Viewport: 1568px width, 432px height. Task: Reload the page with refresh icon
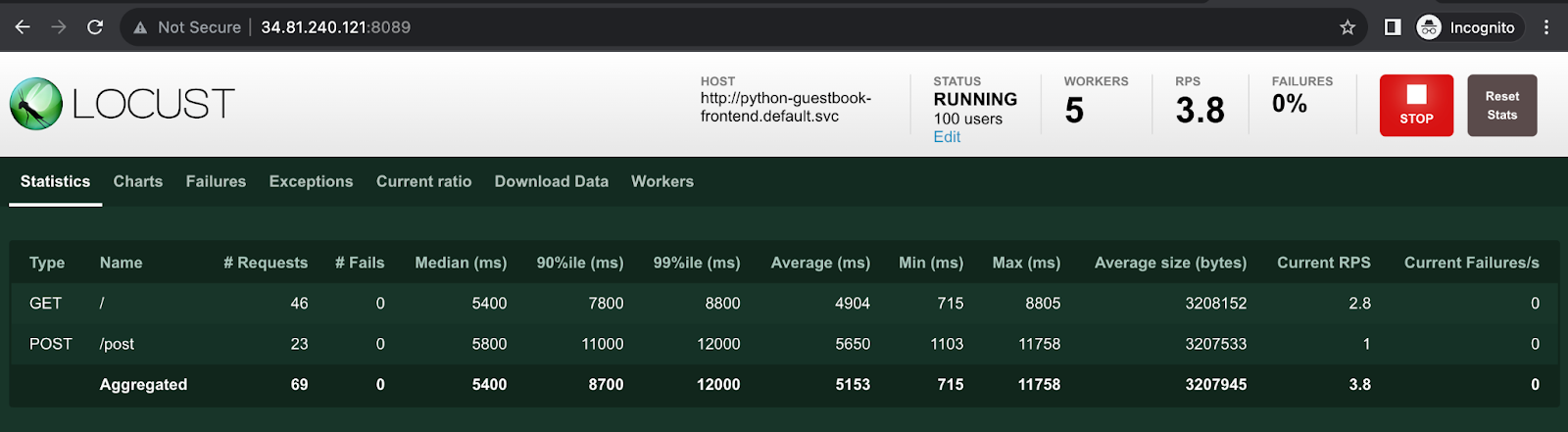click(95, 27)
